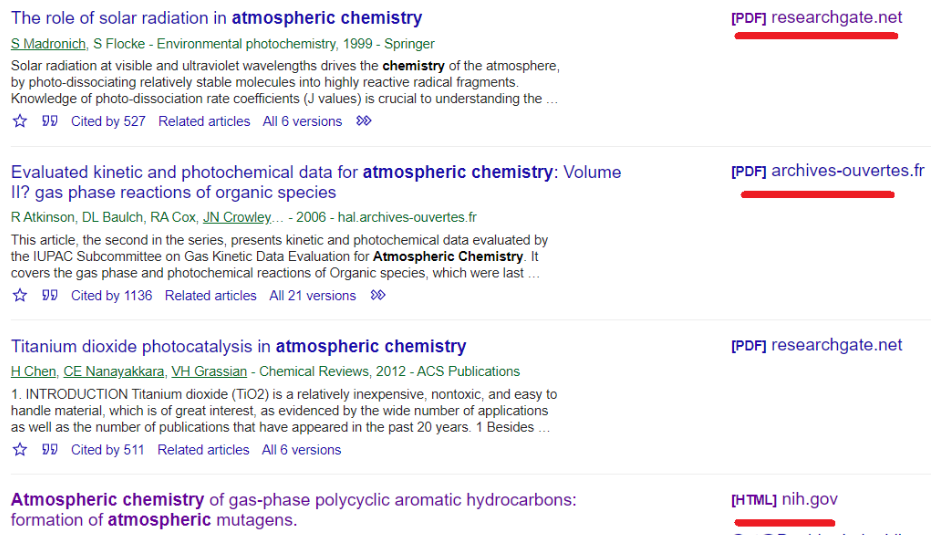
Task: Expand more options arrows after All 6 versions
Action: 364,121
